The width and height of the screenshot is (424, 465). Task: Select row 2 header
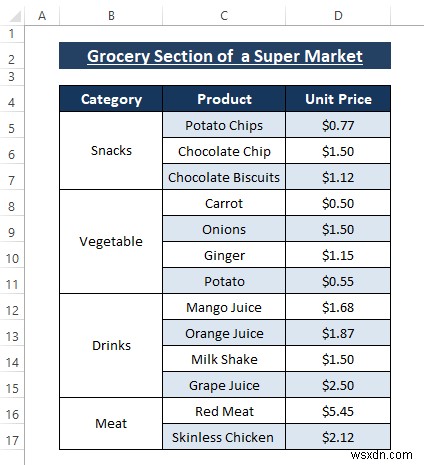click(12, 56)
